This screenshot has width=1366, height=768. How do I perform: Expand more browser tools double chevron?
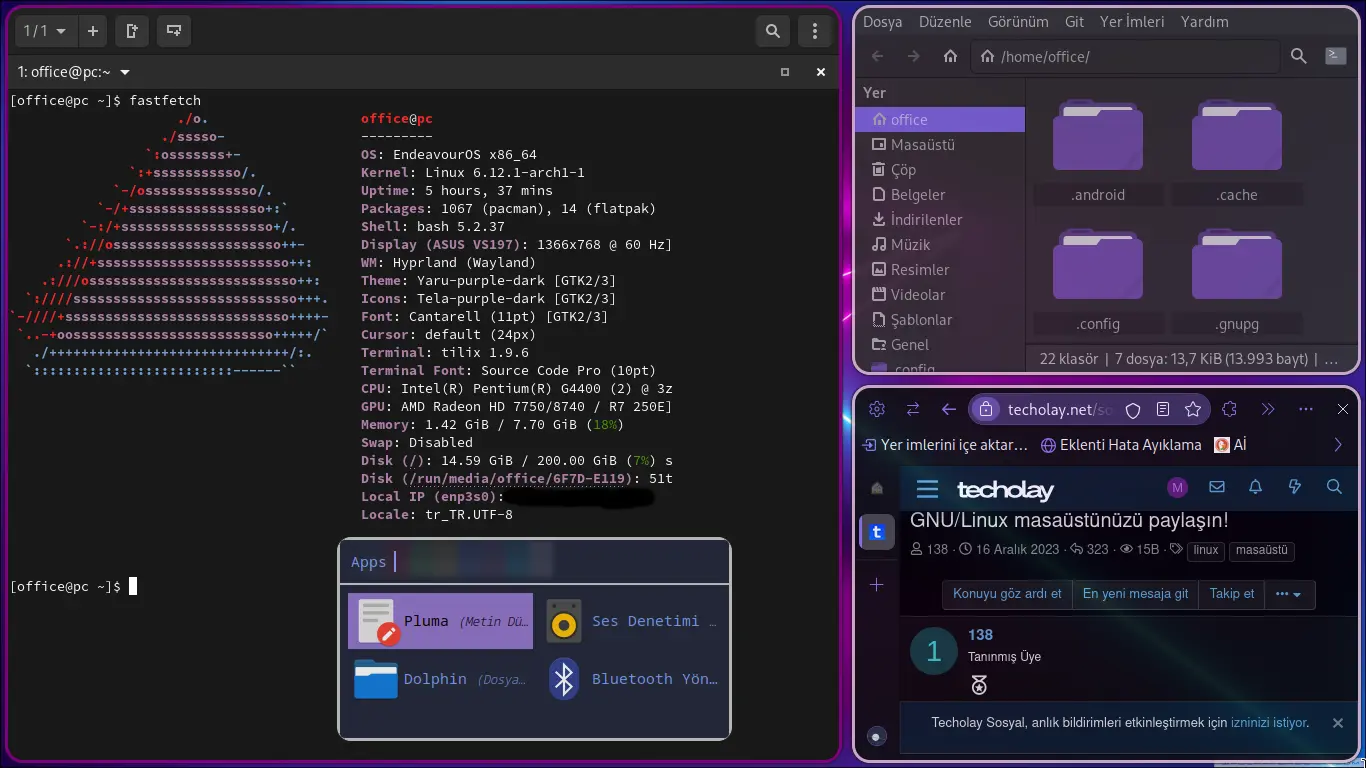[1268, 409]
